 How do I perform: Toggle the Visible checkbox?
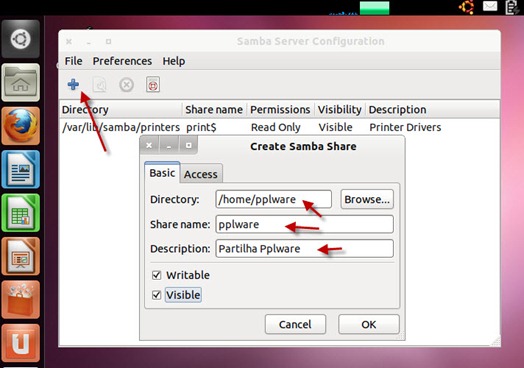point(156,295)
